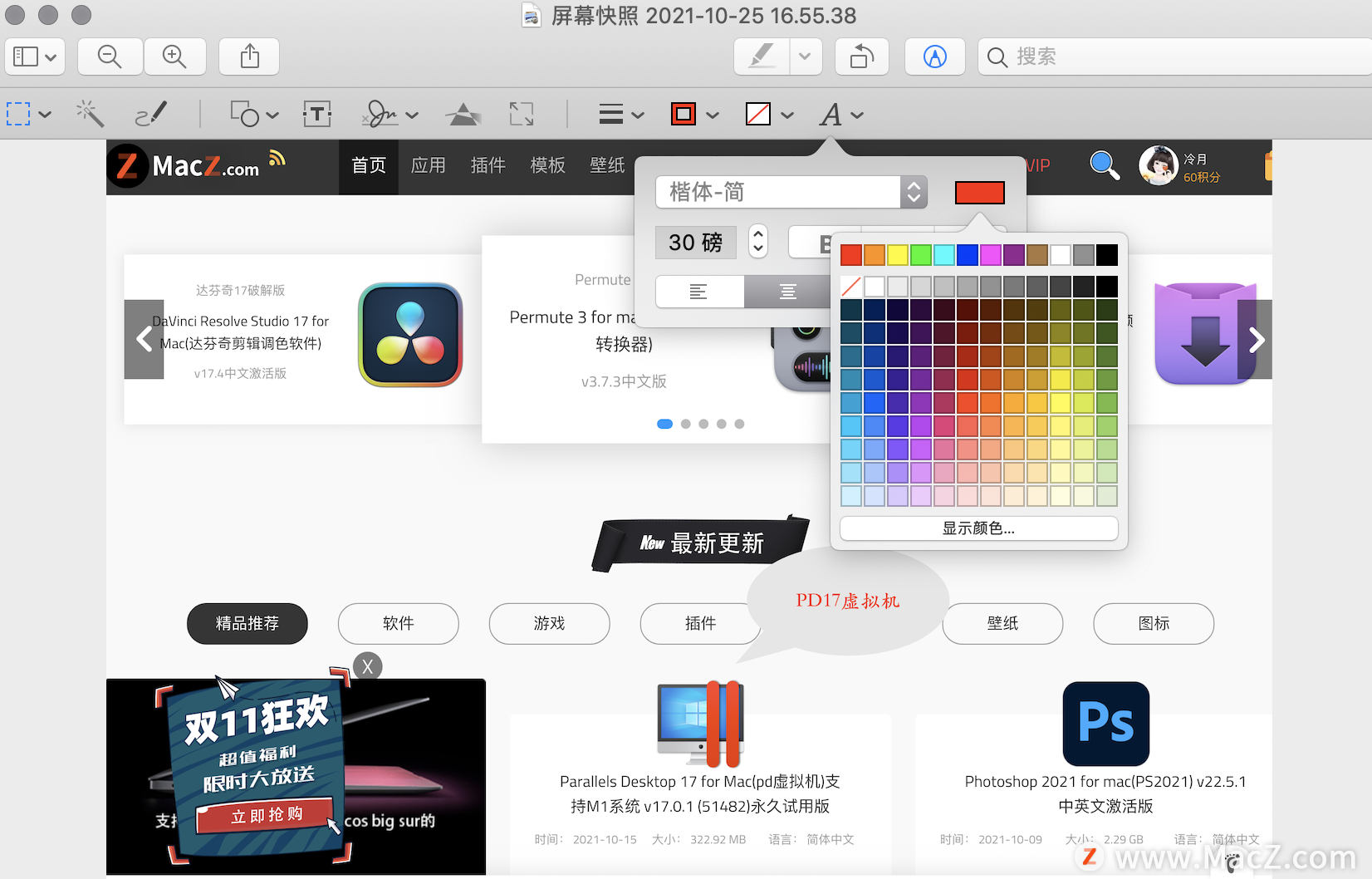
Task: Open the sidebar view menu
Action: [35, 56]
